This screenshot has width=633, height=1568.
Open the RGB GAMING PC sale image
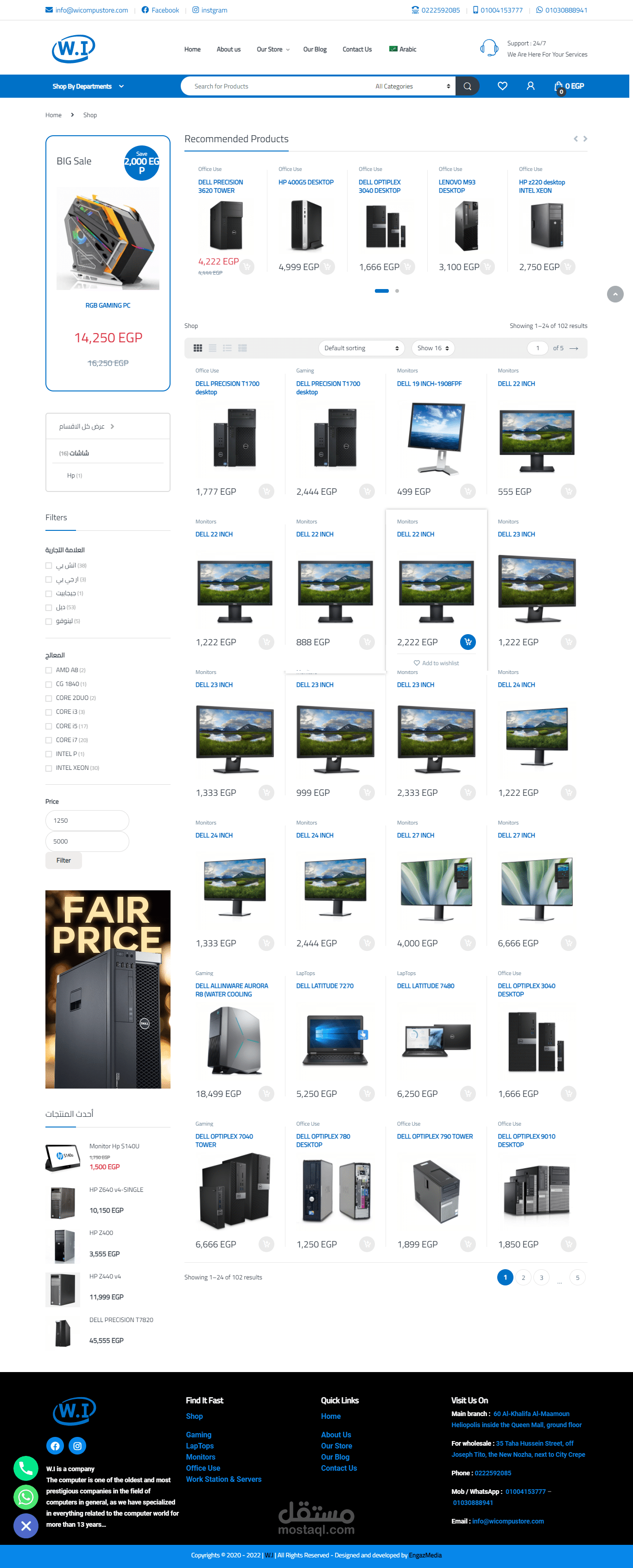tap(108, 239)
